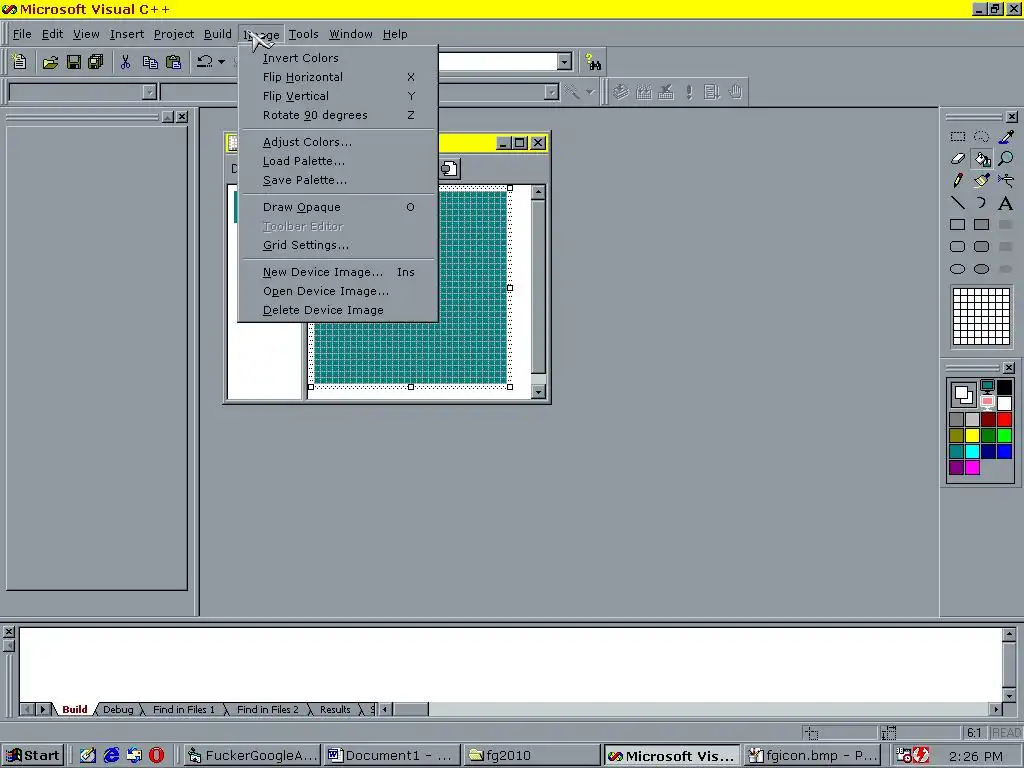
Task: Pick the teal screen-color monitor swatch
Action: [x=987, y=387]
